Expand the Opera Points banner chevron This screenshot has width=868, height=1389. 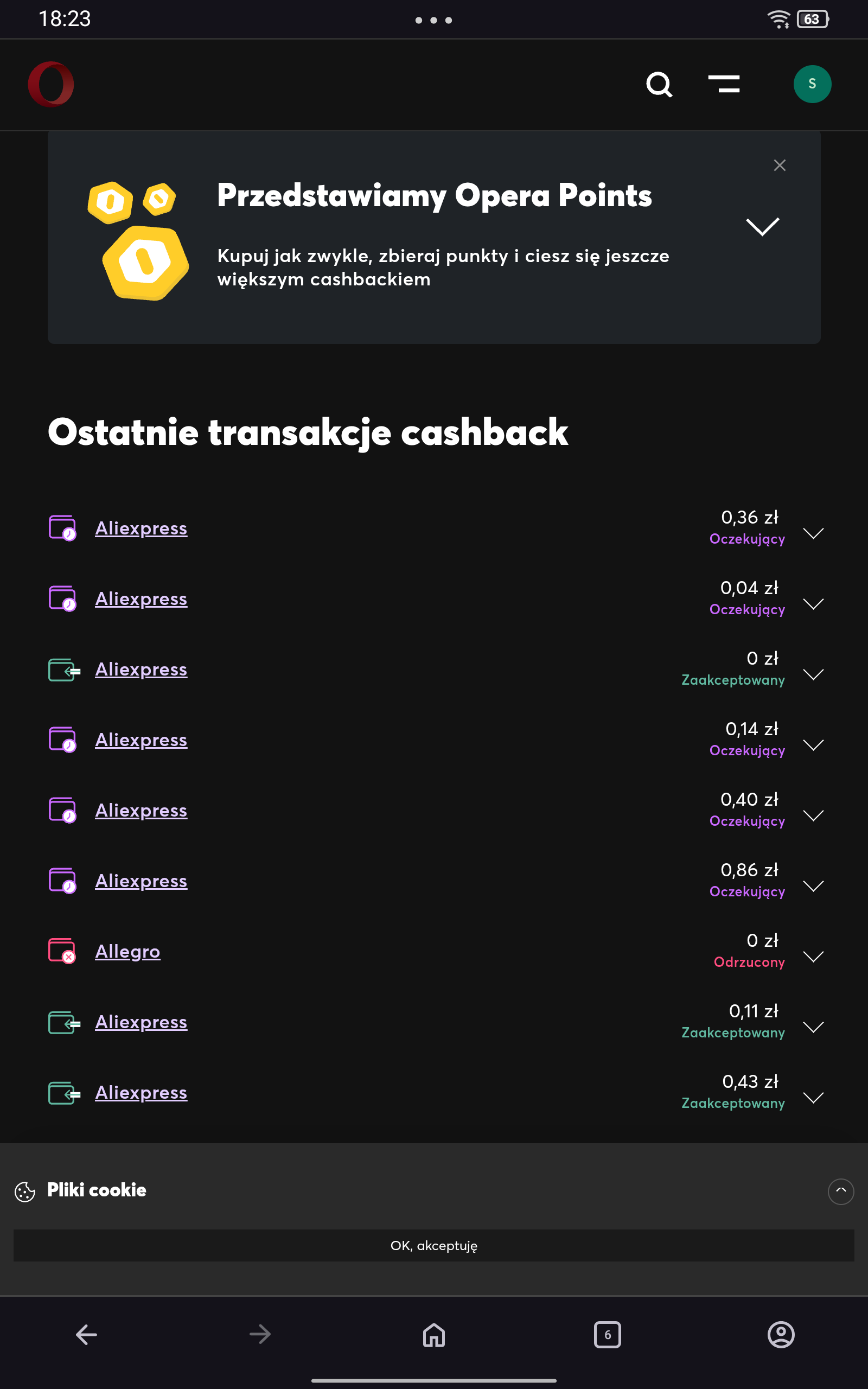[762, 227]
